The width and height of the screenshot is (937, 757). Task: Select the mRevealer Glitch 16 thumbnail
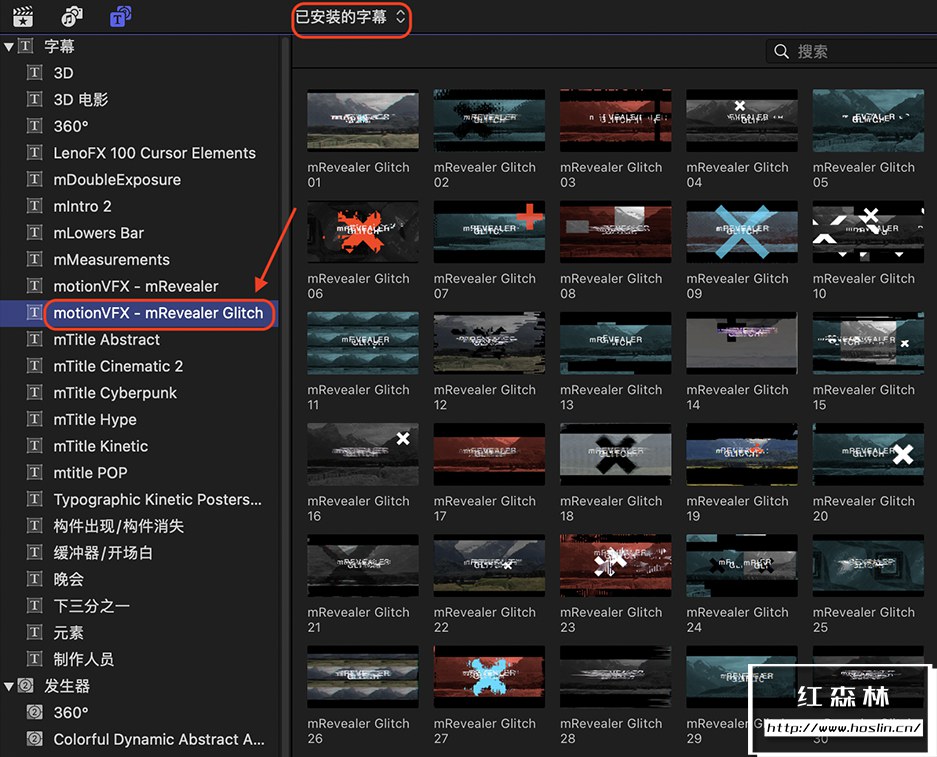click(x=363, y=454)
